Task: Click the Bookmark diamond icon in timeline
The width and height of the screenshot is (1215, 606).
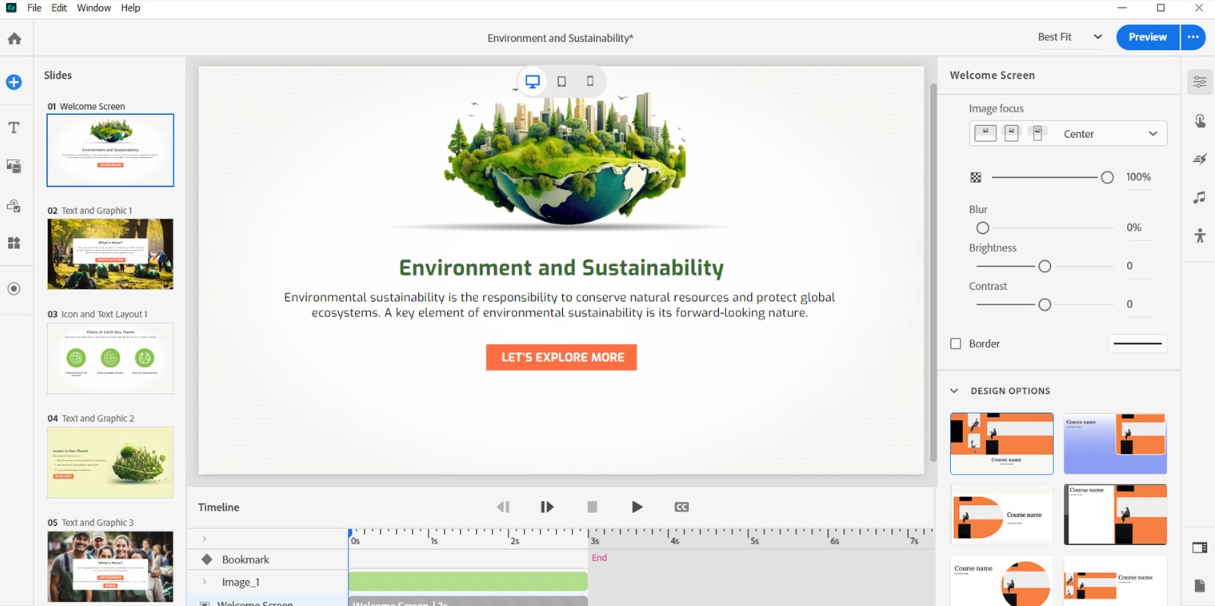Action: coord(207,559)
